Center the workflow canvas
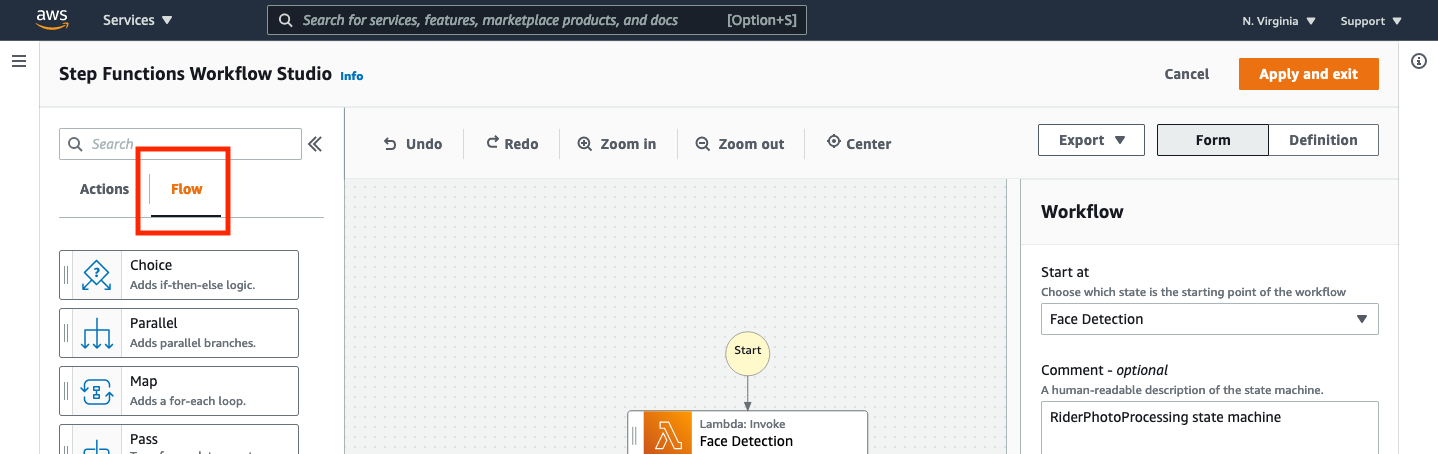Screen dimensions: 1438x454 click(x=859, y=144)
